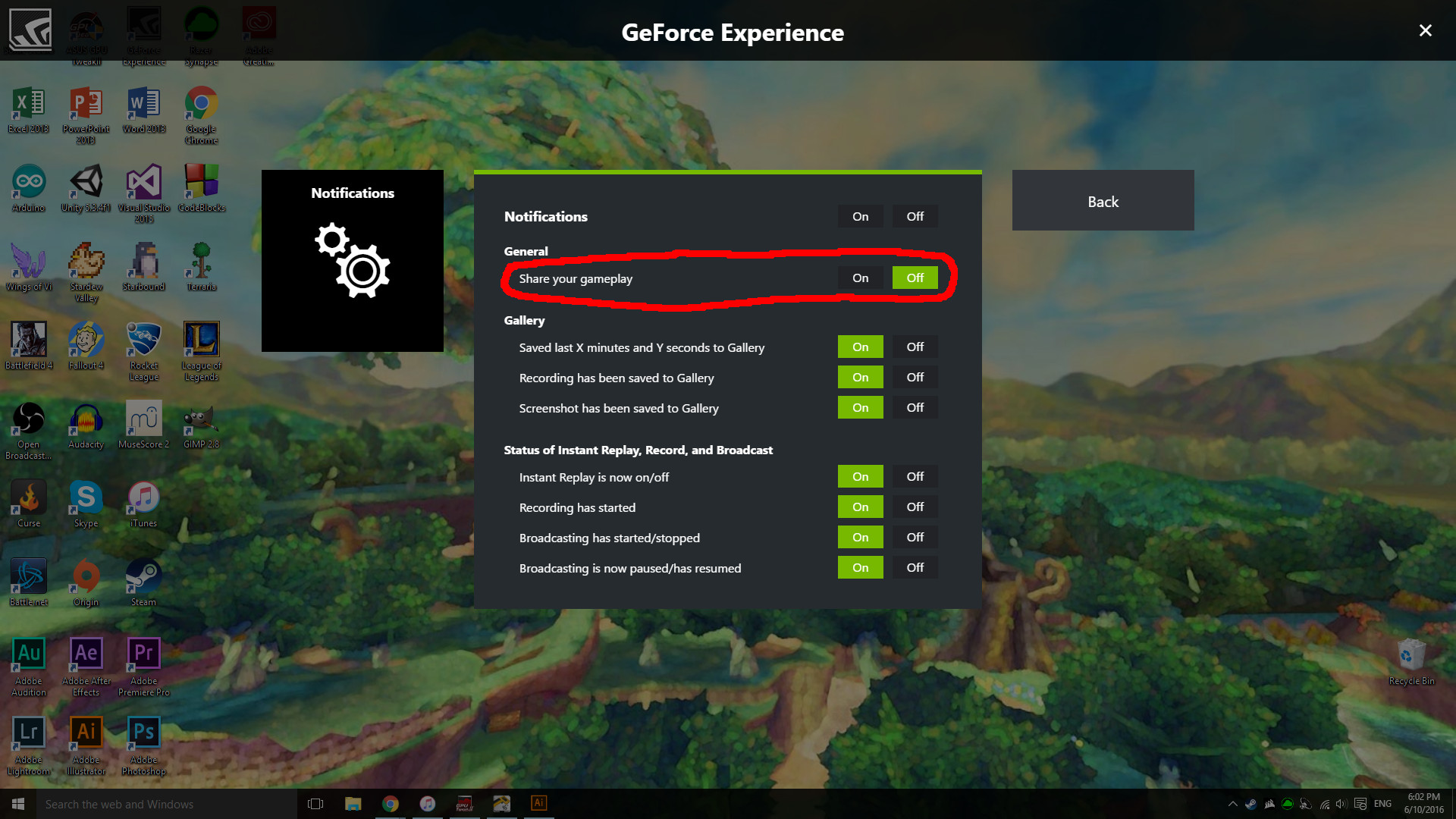
Task: Turn off Recording has started notifications
Action: coord(915,507)
